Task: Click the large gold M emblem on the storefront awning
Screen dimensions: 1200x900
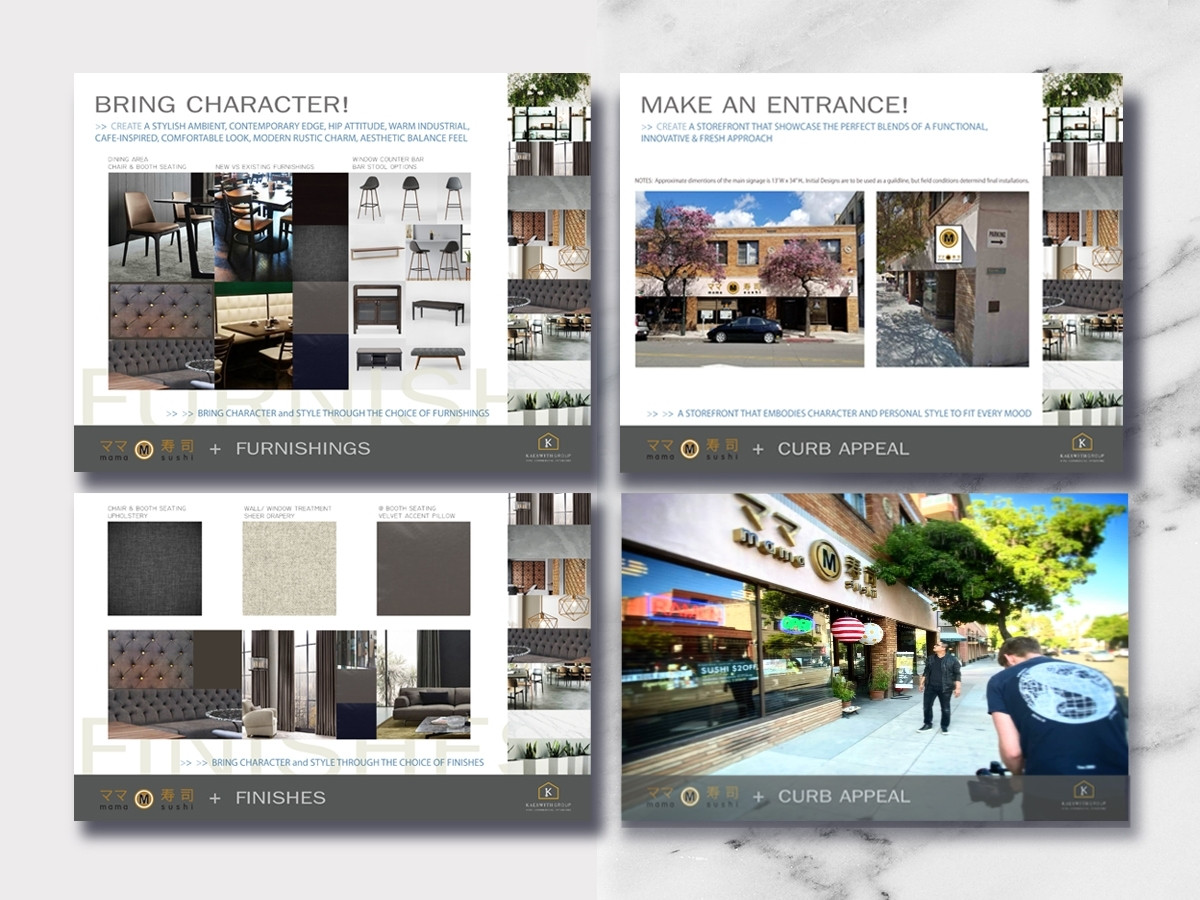Action: pos(825,560)
